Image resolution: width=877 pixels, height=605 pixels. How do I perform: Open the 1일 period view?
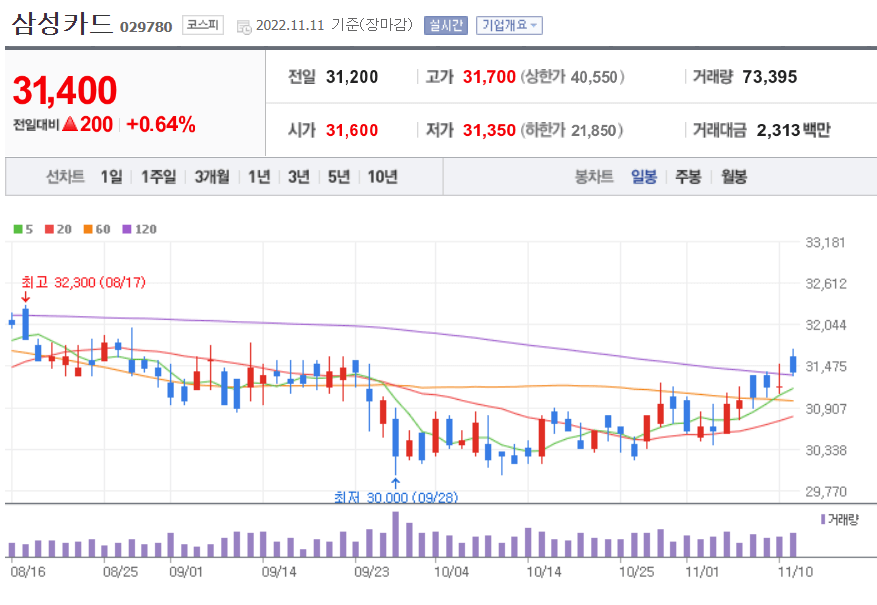[108, 176]
